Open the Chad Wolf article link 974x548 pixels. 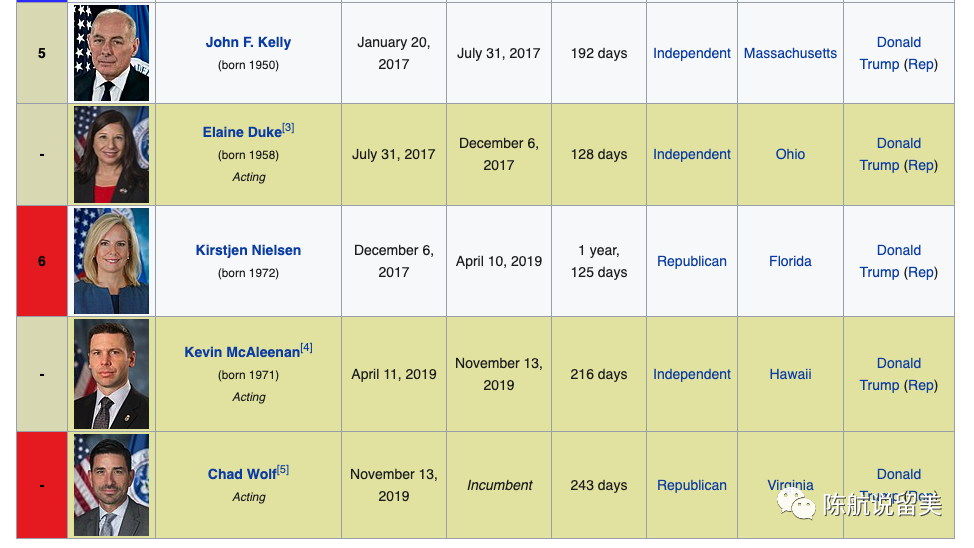click(x=241, y=474)
